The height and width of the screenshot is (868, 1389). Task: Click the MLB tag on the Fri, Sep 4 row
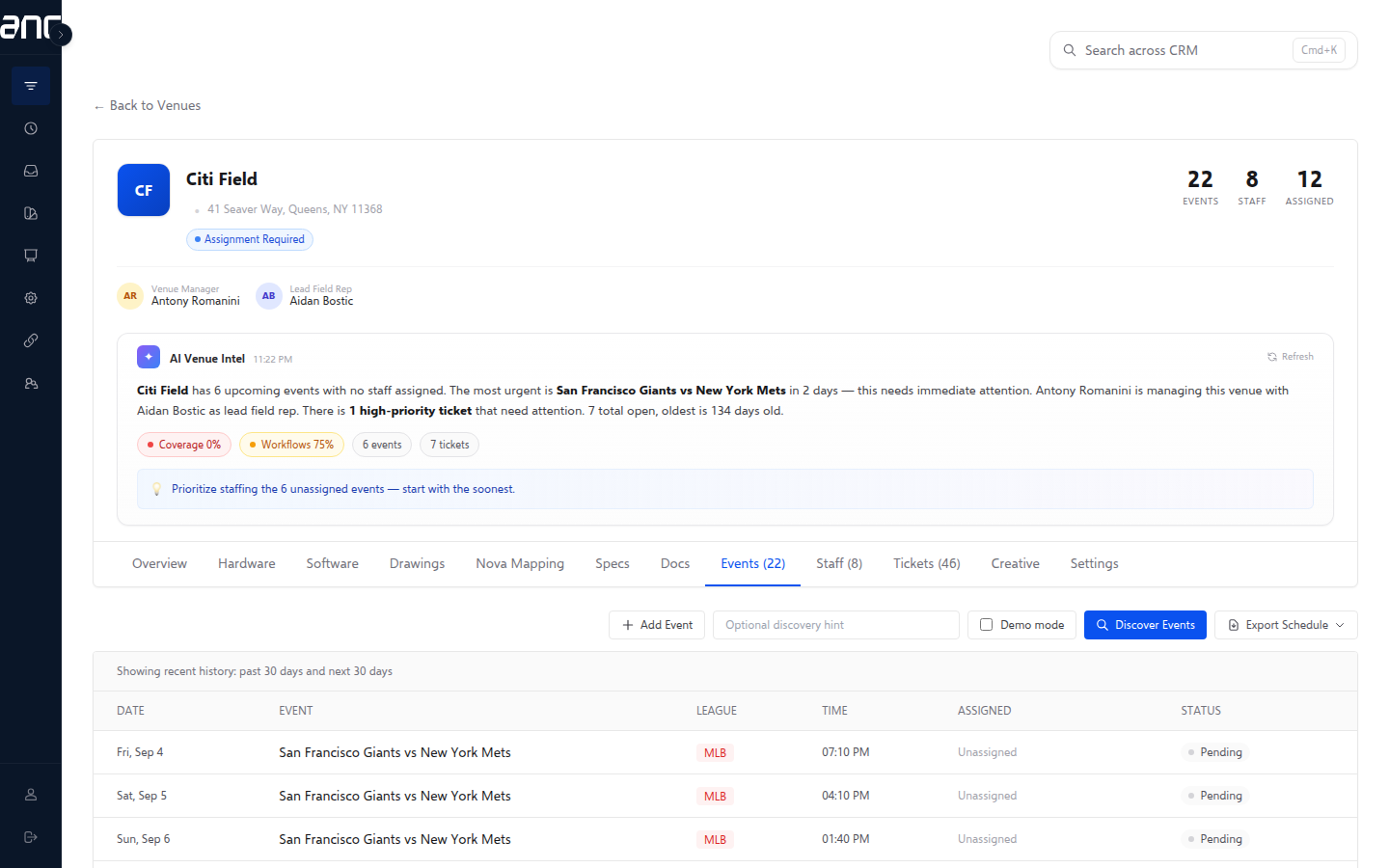pyautogui.click(x=715, y=752)
